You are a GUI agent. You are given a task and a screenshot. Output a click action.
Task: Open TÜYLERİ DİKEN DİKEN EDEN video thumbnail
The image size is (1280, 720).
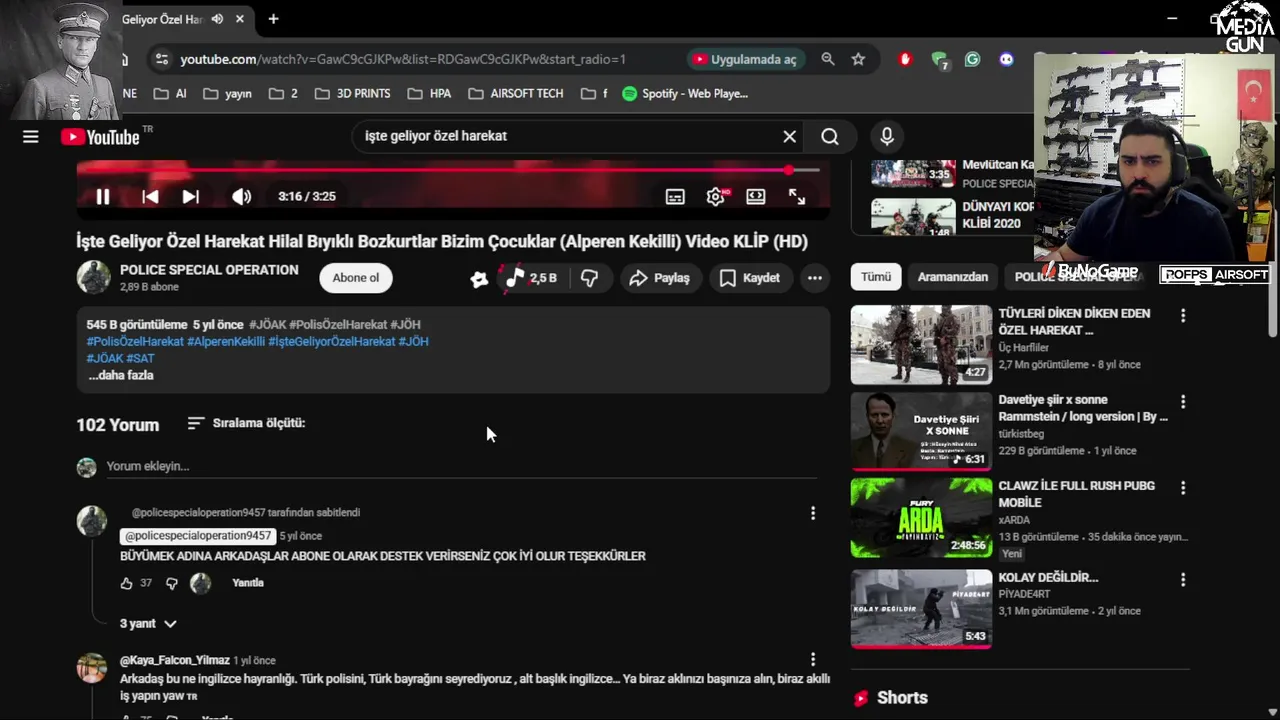click(921, 345)
